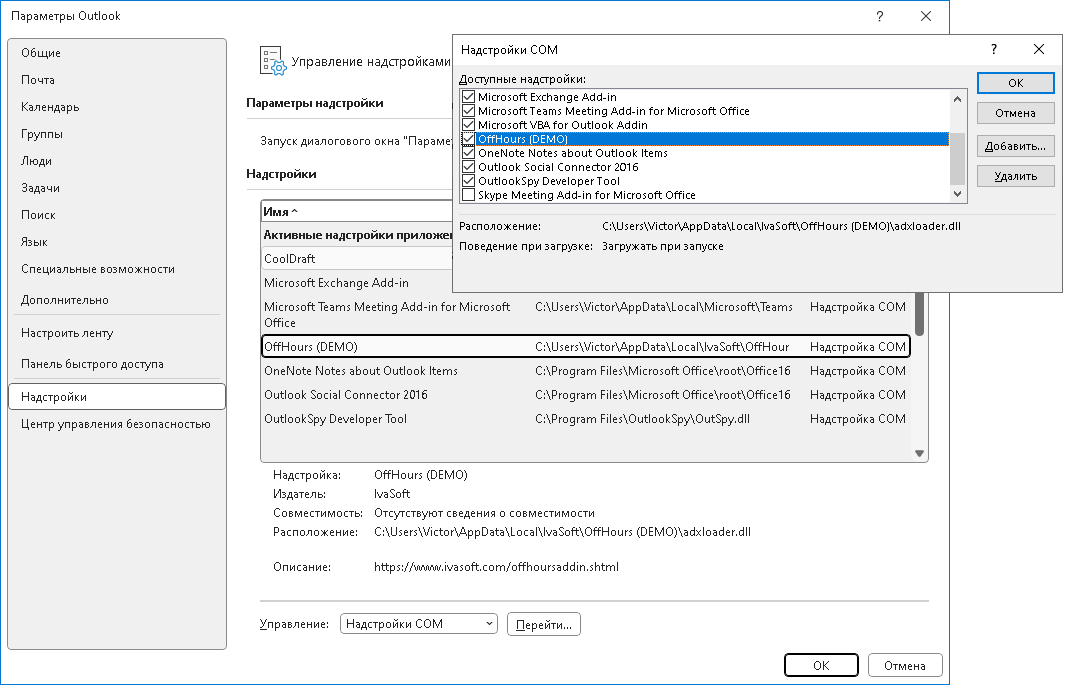The width and height of the screenshot is (1066, 694).
Task: Open the Календарь settings category
Action: (117, 107)
